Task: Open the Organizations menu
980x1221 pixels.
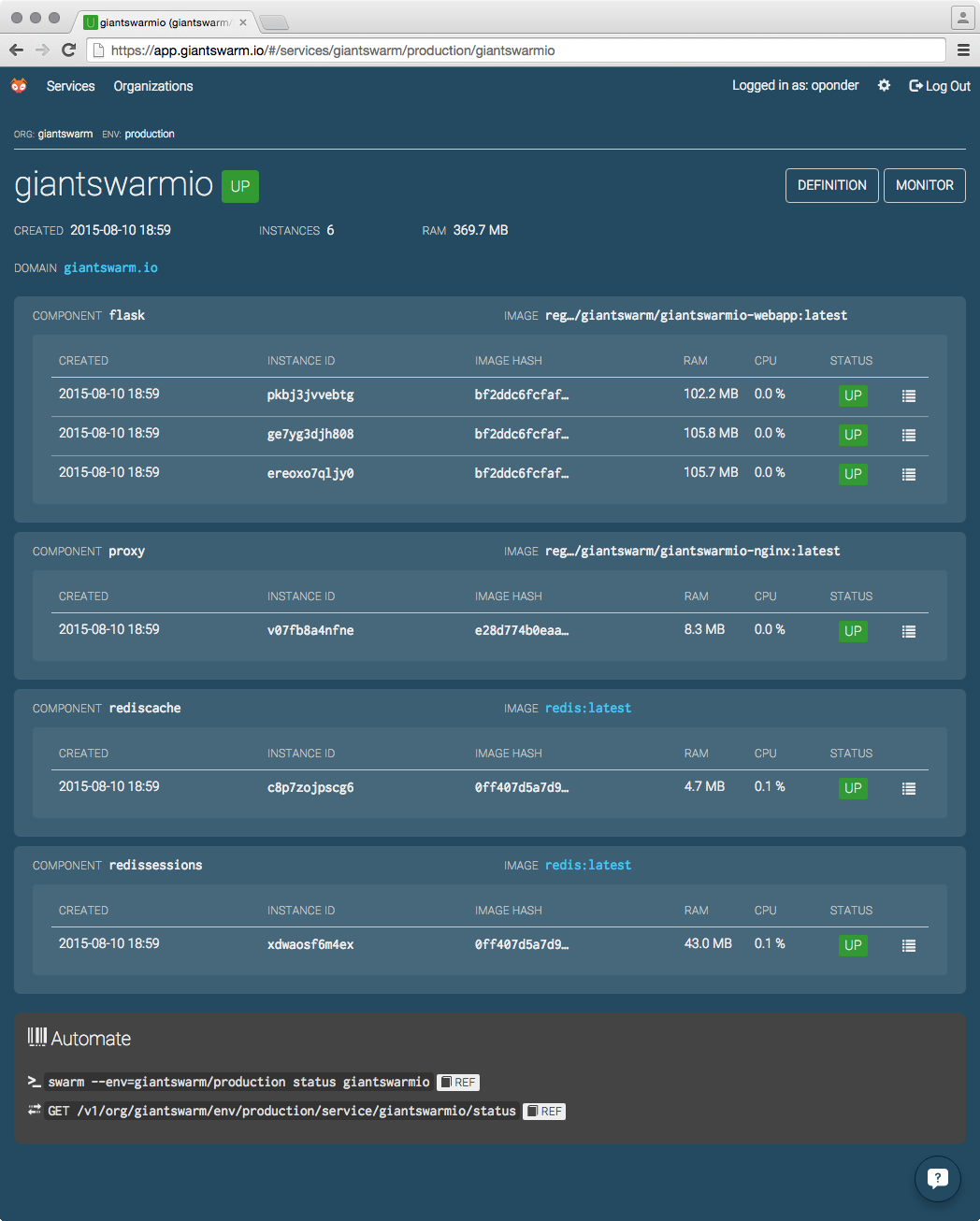Action: [153, 86]
